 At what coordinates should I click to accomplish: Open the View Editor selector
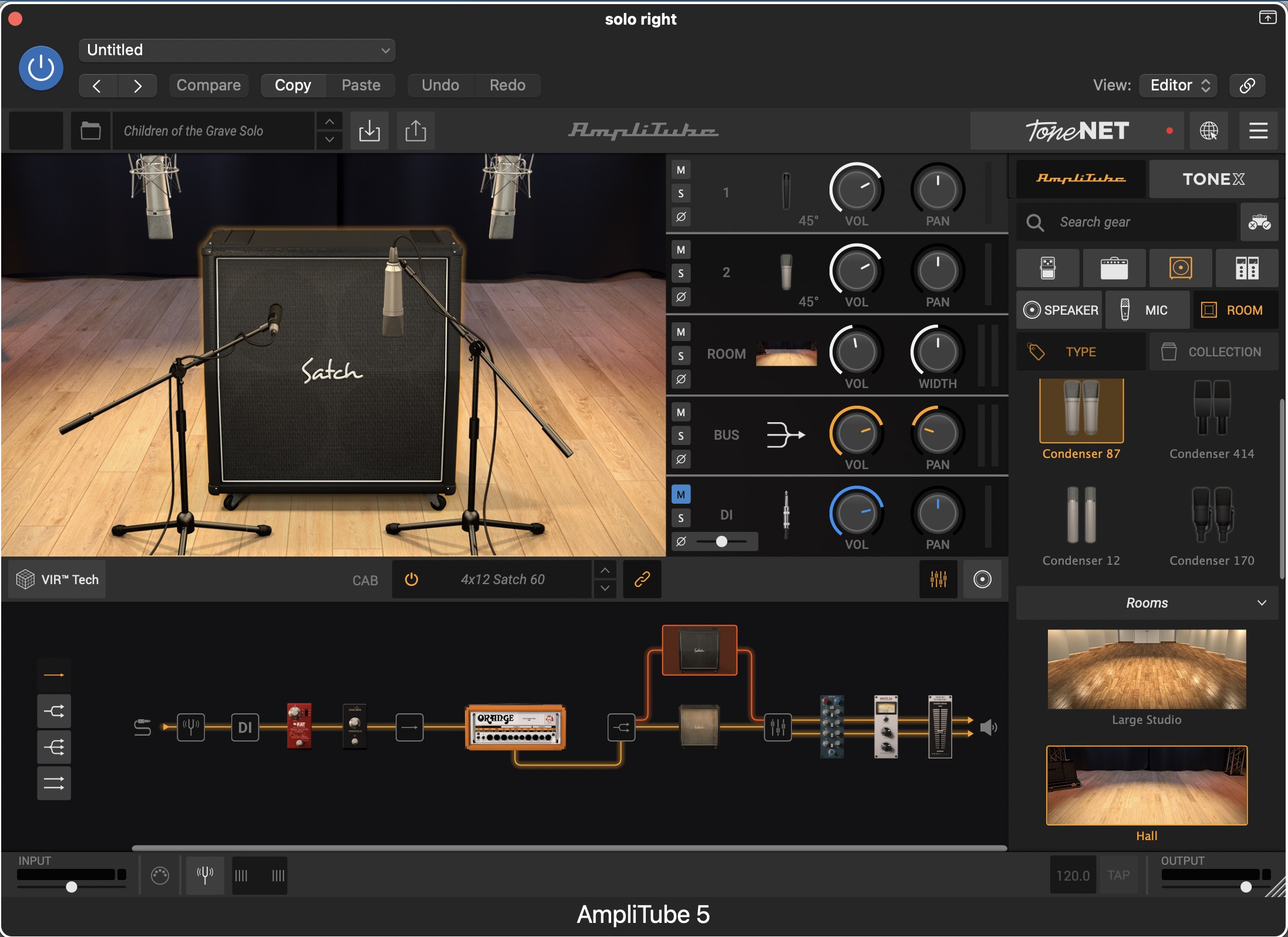click(1178, 85)
